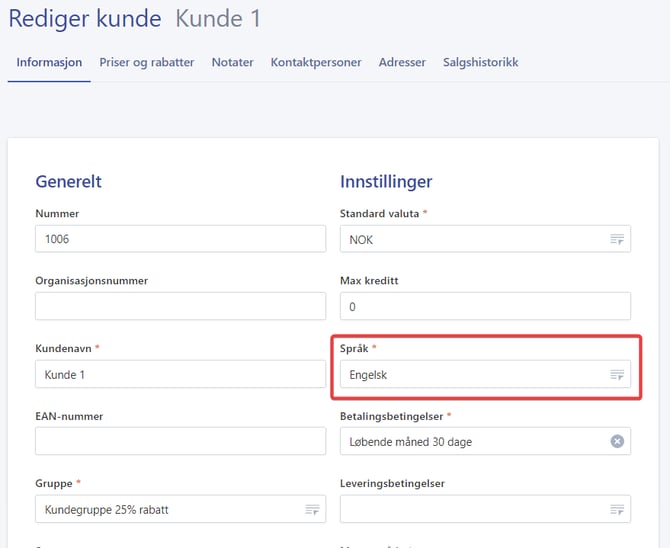Edit the Kundenavn field
670x548 pixels.
coord(180,374)
